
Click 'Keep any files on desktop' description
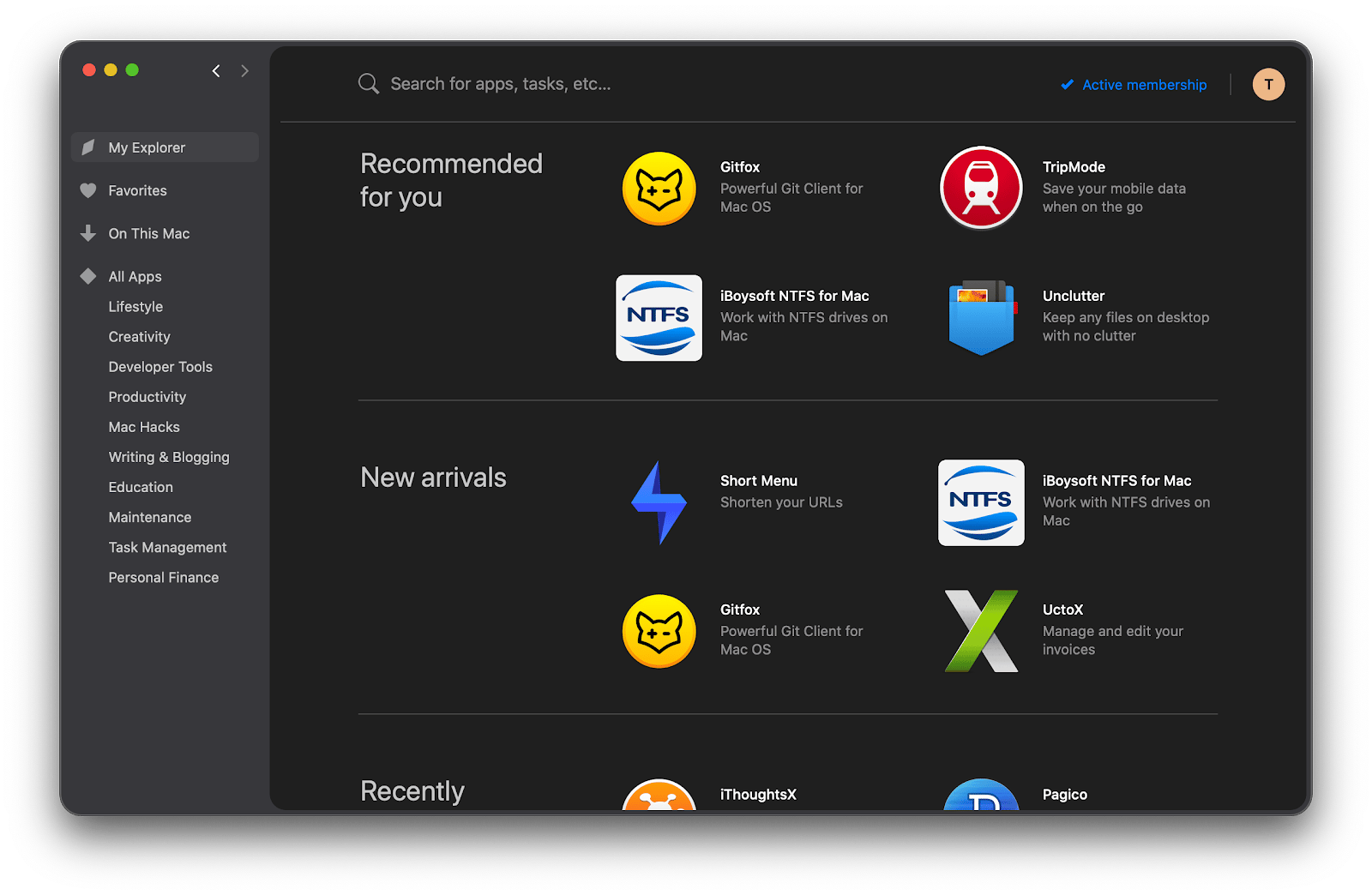[x=1126, y=327]
